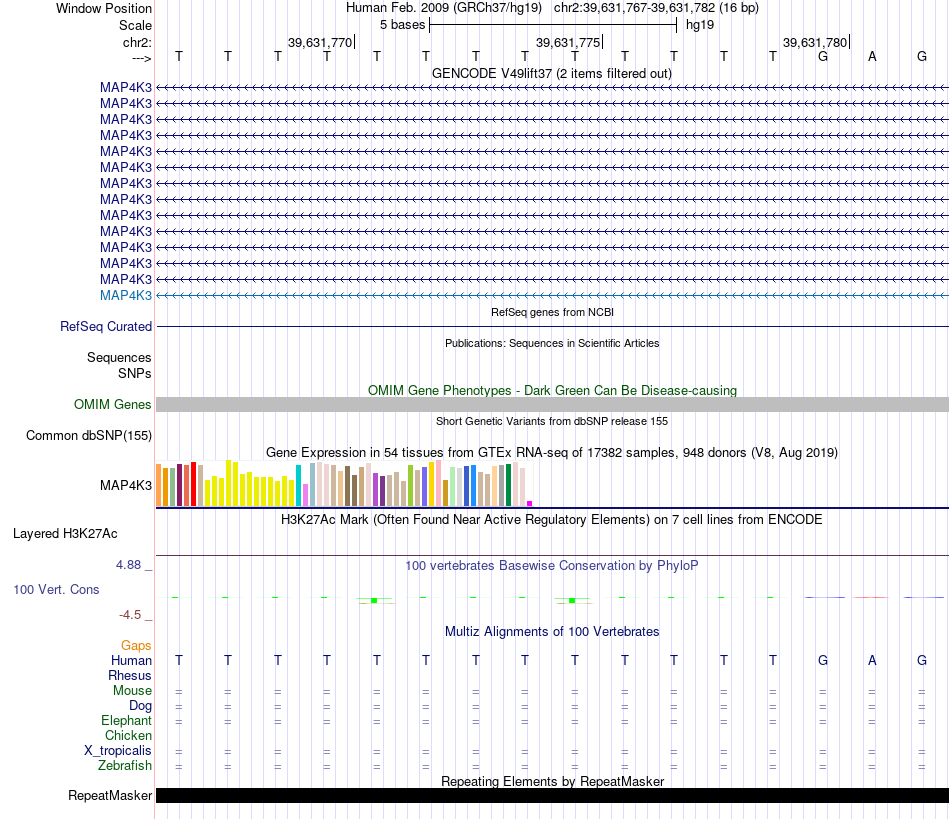Click the 39,631,775 position marker
This screenshot has width=950, height=819.
pyautogui.click(x=568, y=42)
